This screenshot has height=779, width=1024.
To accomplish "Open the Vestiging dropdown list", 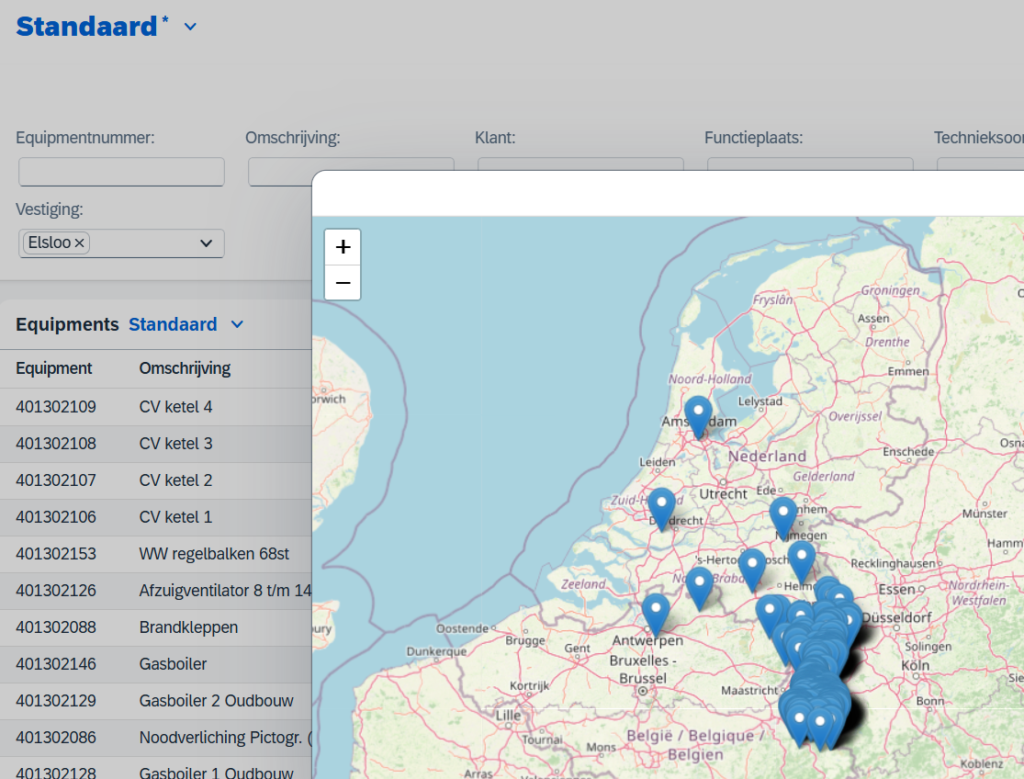I will [206, 243].
